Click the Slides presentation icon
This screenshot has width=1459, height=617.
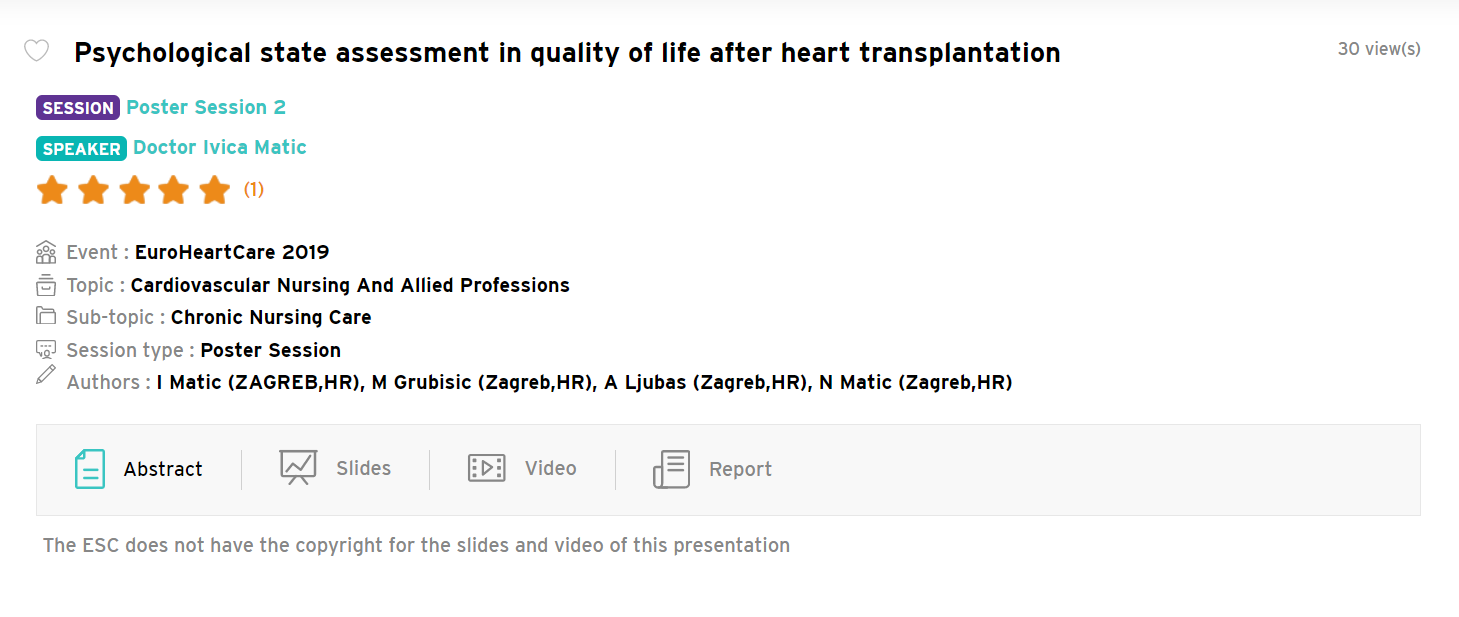[298, 467]
